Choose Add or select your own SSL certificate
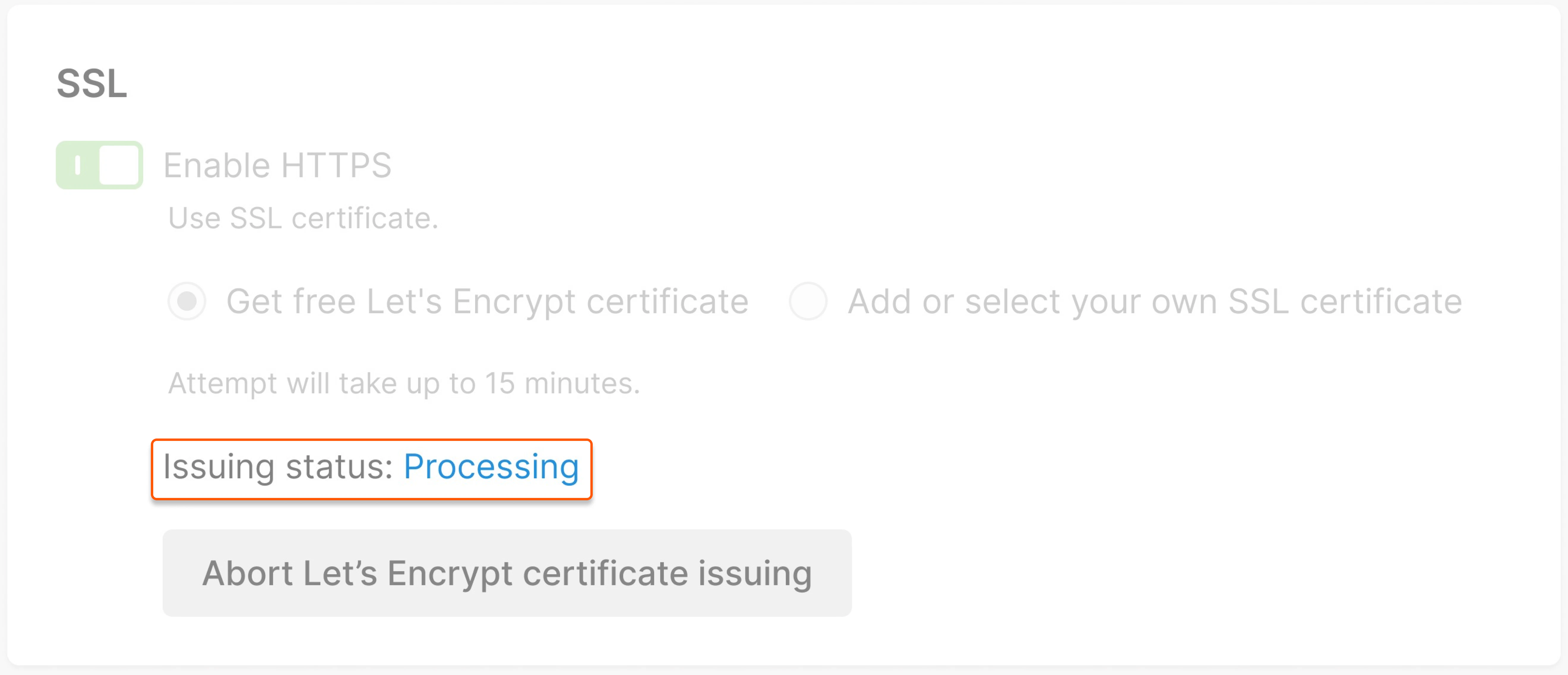This screenshot has width=1568, height=675. (x=808, y=300)
